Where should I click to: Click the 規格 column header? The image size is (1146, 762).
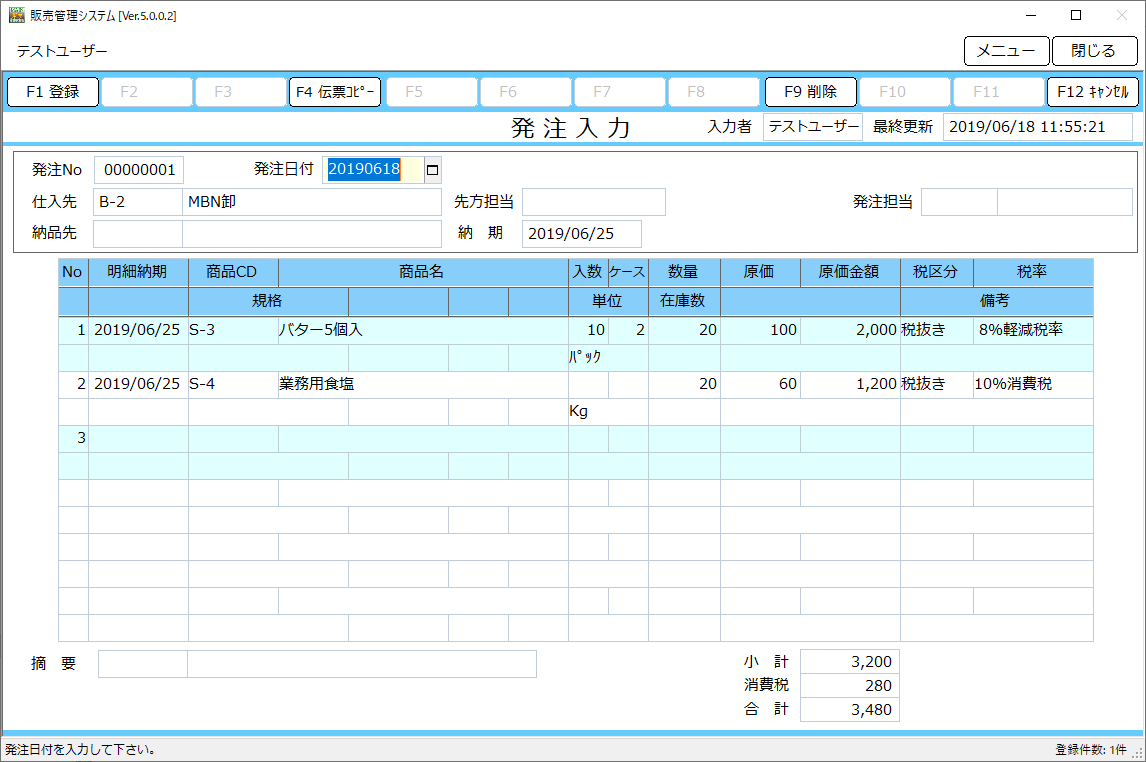[x=268, y=301]
